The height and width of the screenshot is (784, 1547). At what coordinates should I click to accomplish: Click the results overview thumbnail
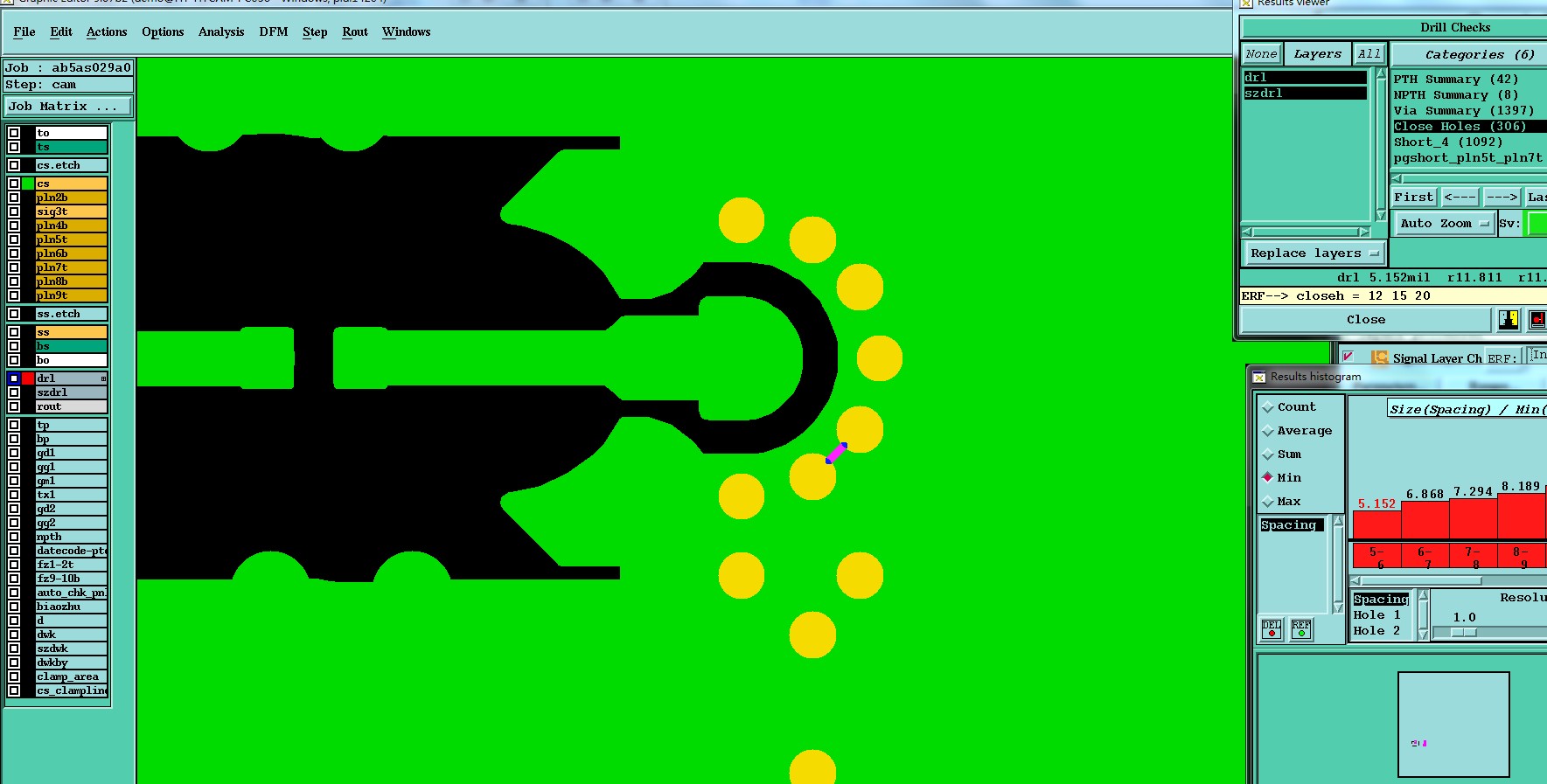pyautogui.click(x=1453, y=724)
